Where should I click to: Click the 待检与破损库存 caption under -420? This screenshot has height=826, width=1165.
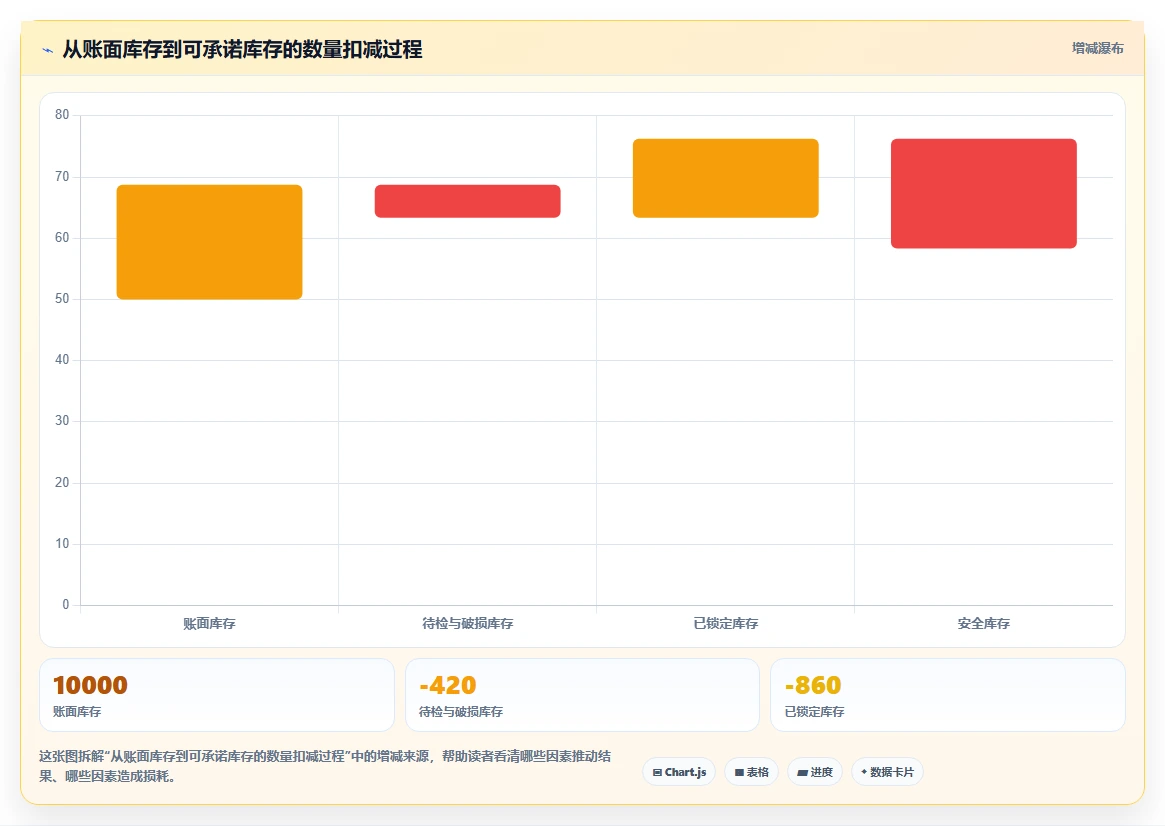pyautogui.click(x=461, y=712)
